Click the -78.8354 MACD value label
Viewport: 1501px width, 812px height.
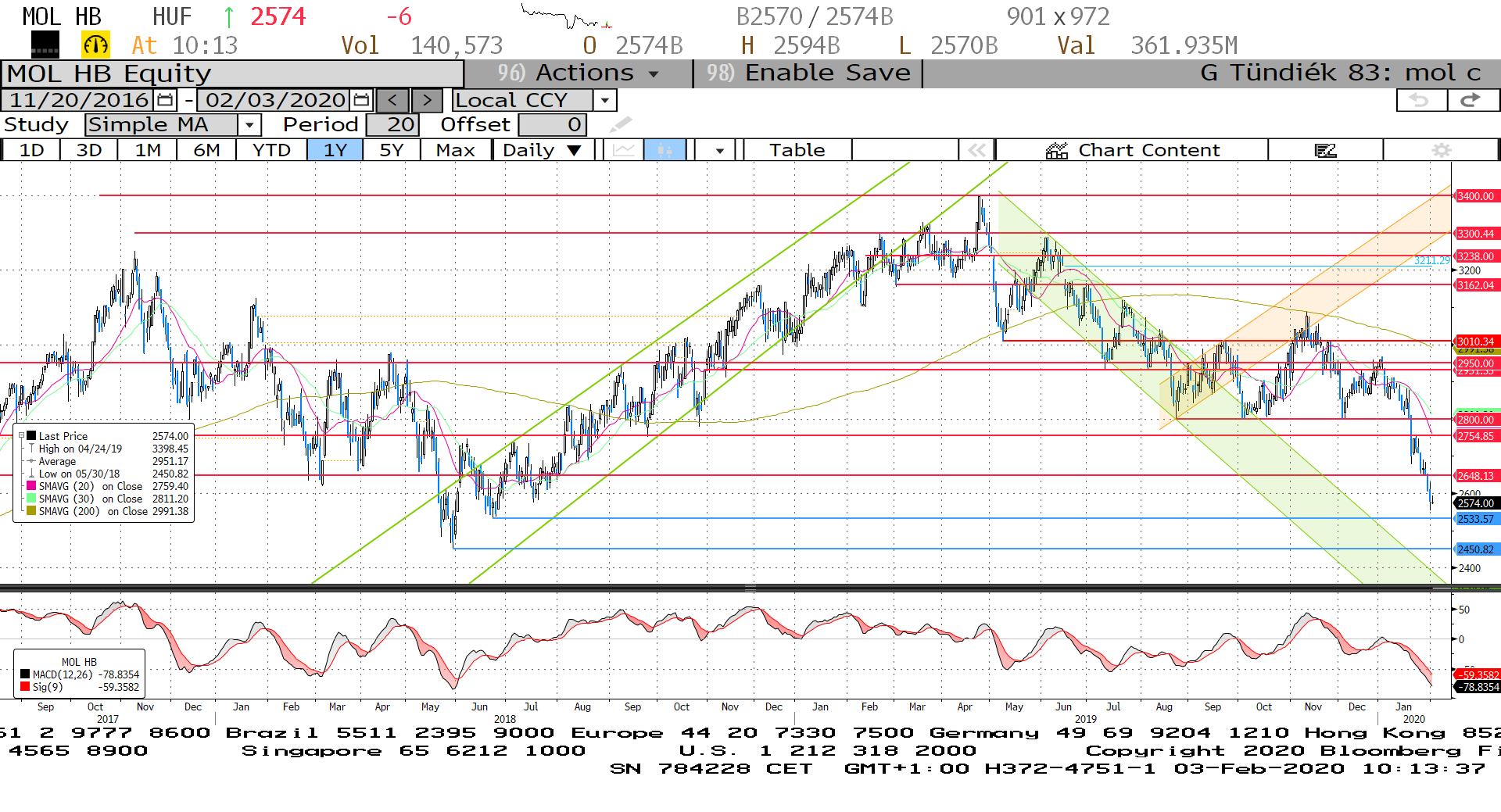[x=1476, y=687]
